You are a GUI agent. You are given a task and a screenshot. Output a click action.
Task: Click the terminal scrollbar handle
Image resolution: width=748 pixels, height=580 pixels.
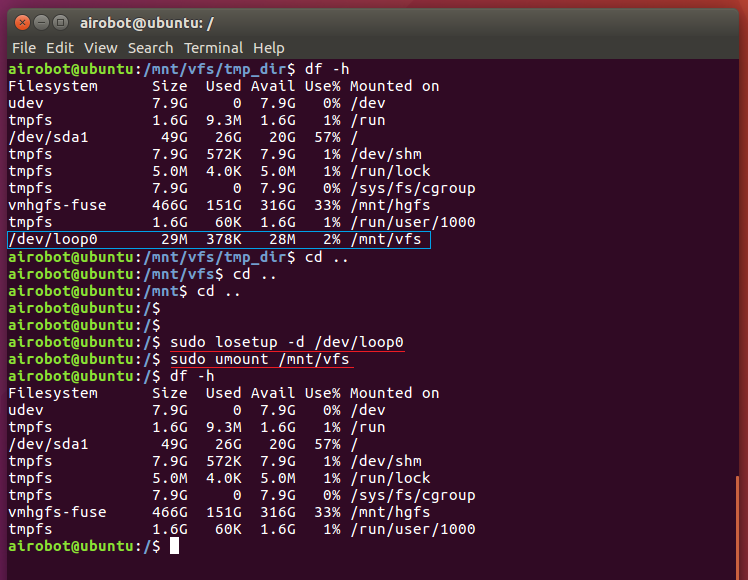tap(738, 527)
